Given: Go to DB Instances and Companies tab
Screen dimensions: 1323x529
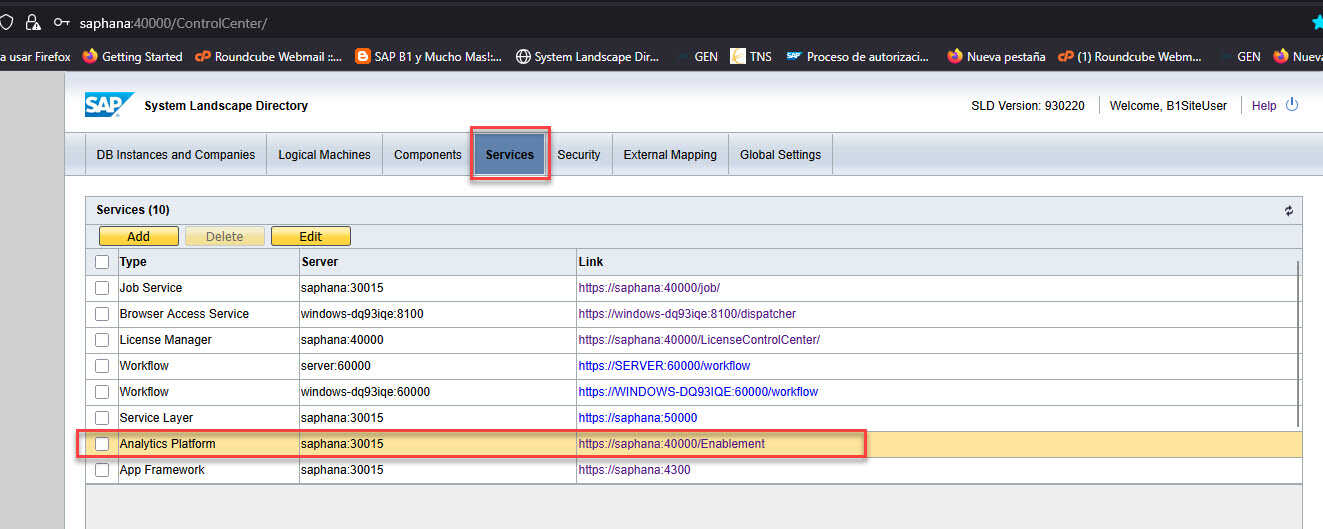Looking at the screenshot, I should click(176, 155).
